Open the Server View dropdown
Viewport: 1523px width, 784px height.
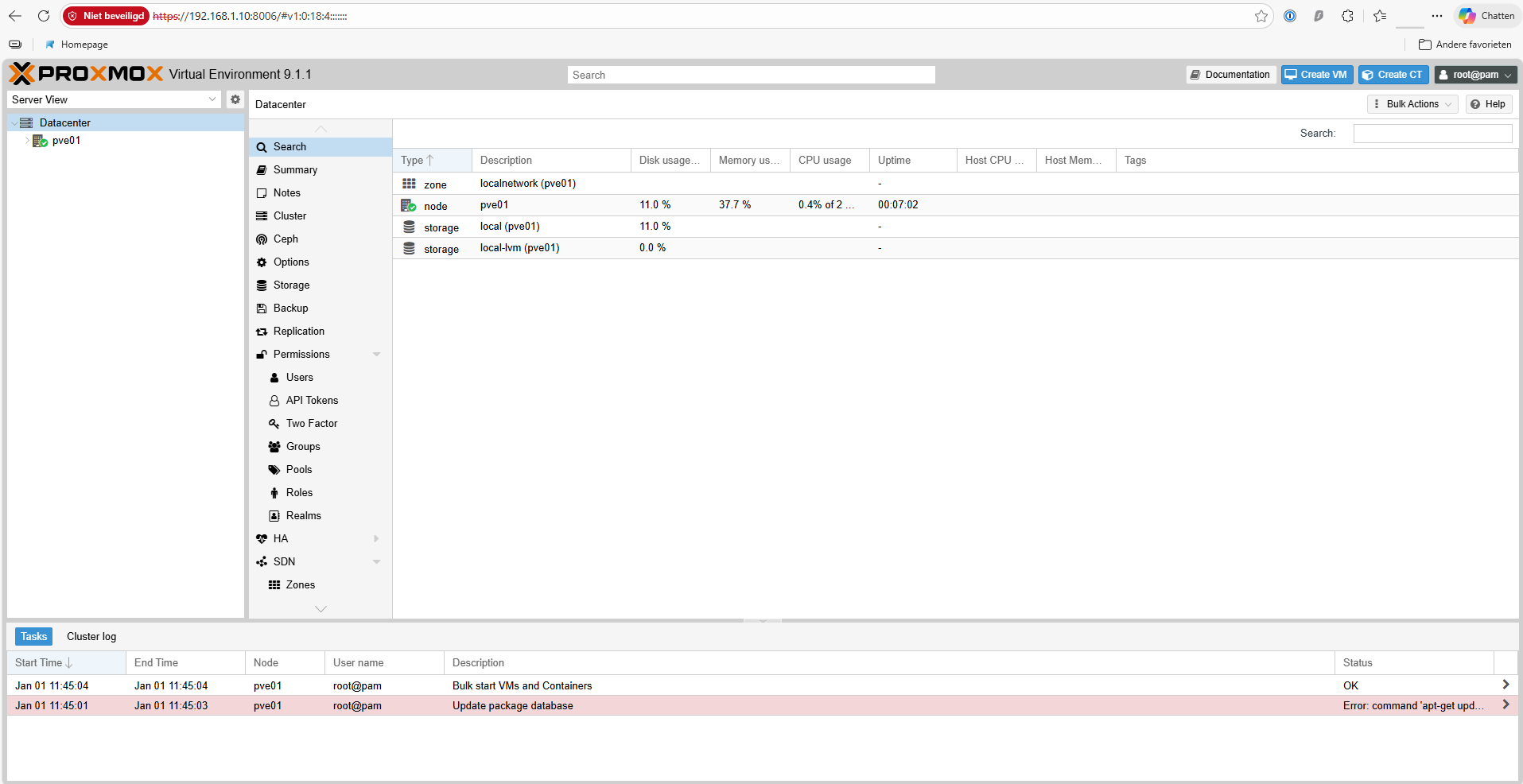pos(212,99)
